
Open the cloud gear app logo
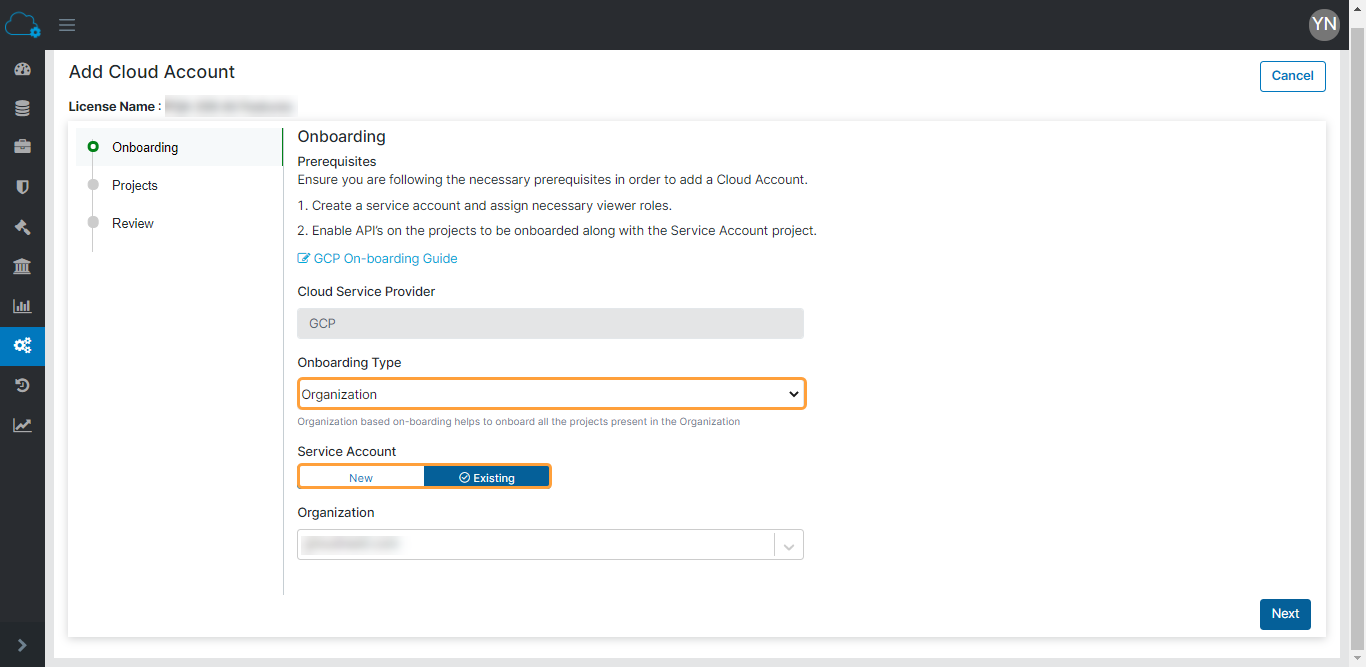click(x=22, y=24)
